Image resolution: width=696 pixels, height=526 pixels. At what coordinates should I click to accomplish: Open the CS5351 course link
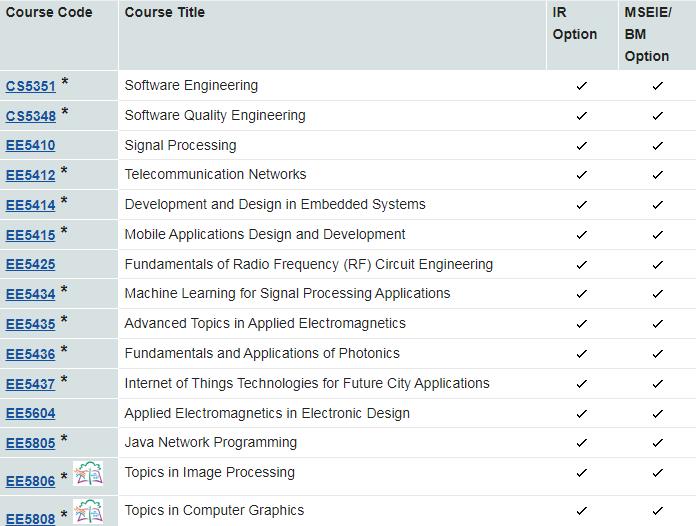coord(31,86)
